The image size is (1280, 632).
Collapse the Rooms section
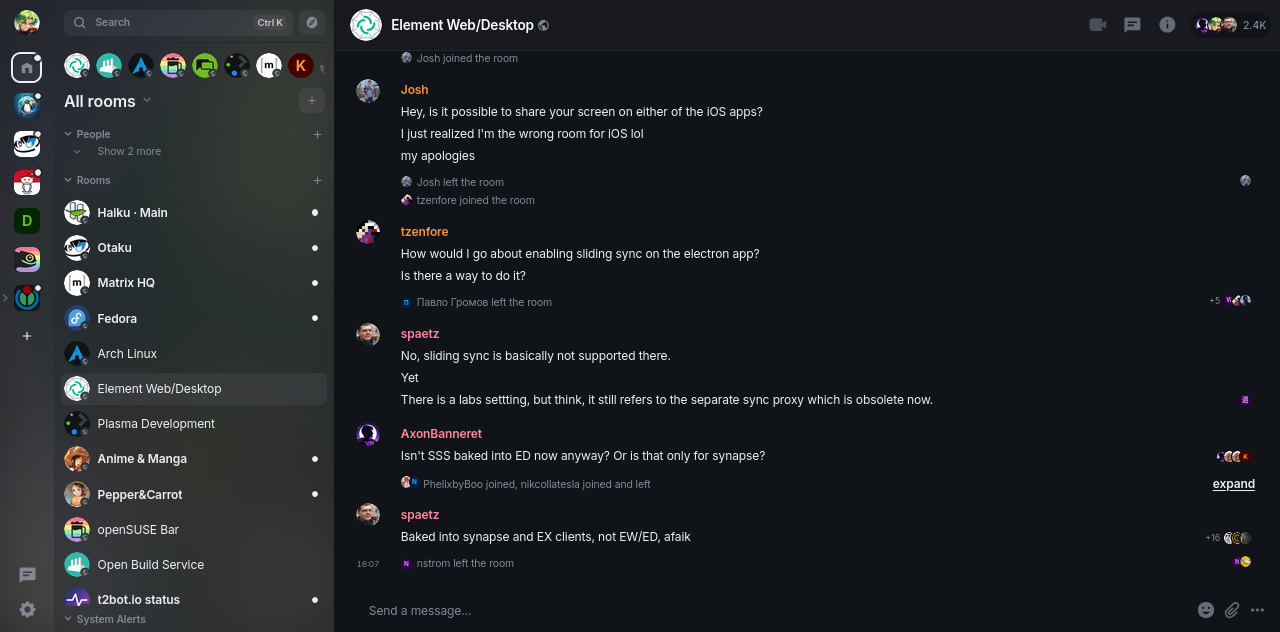click(x=68, y=180)
